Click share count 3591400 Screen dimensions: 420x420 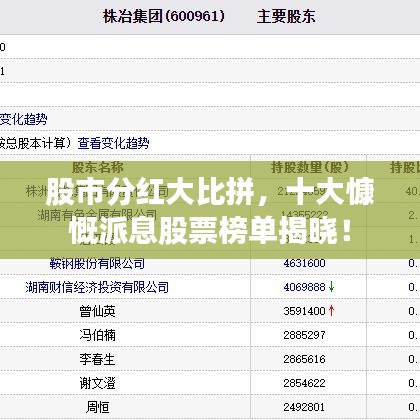click(x=304, y=311)
